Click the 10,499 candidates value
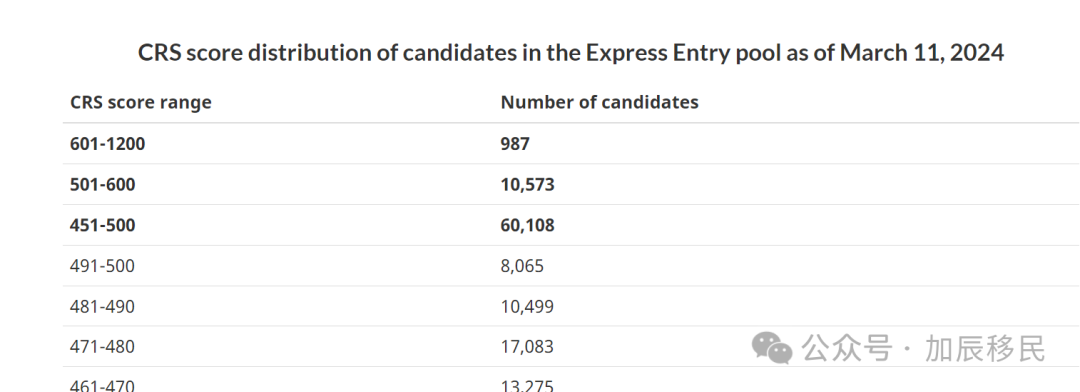The width and height of the screenshot is (1080, 392). tap(527, 307)
